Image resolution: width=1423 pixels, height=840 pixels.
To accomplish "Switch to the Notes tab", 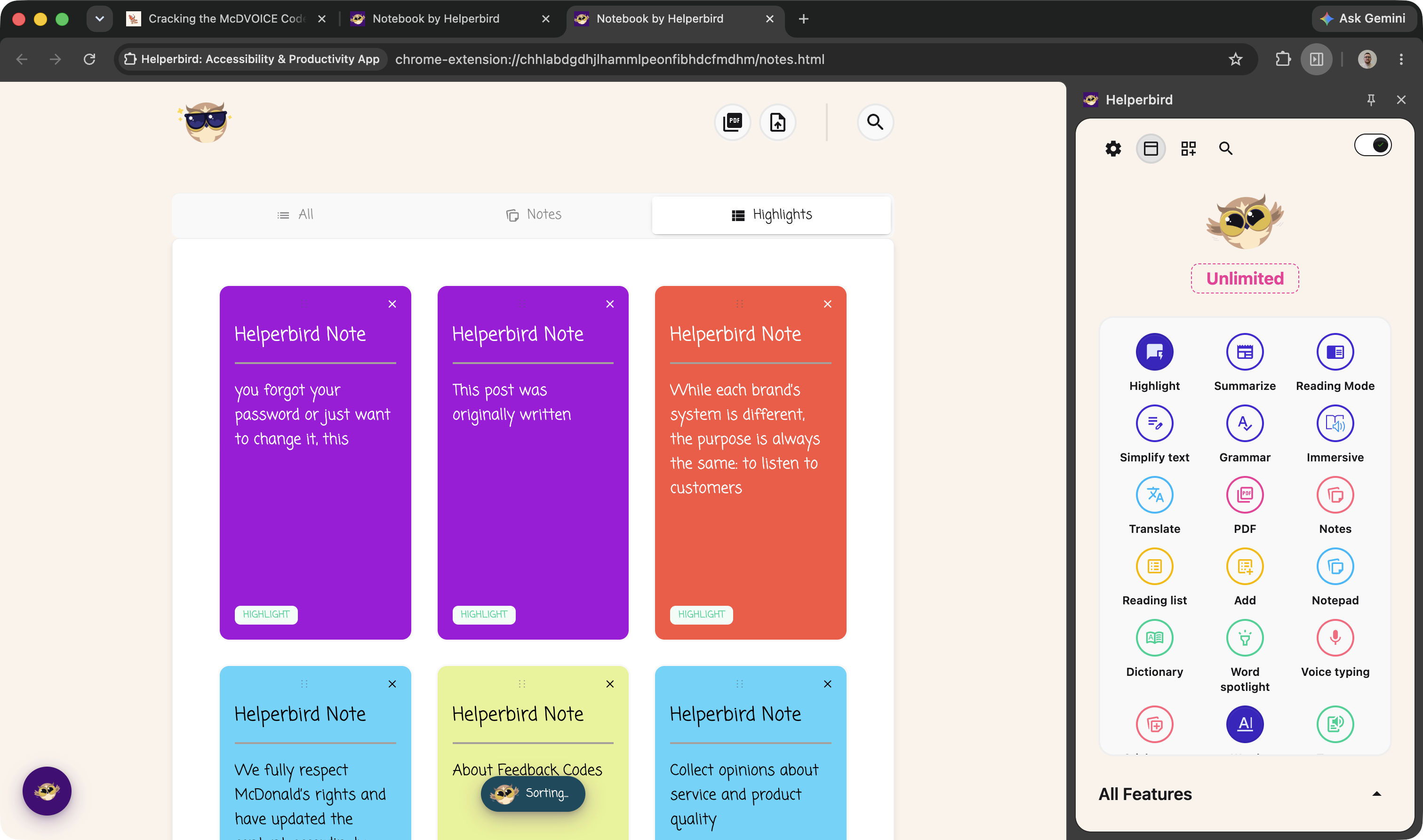I will (x=534, y=214).
